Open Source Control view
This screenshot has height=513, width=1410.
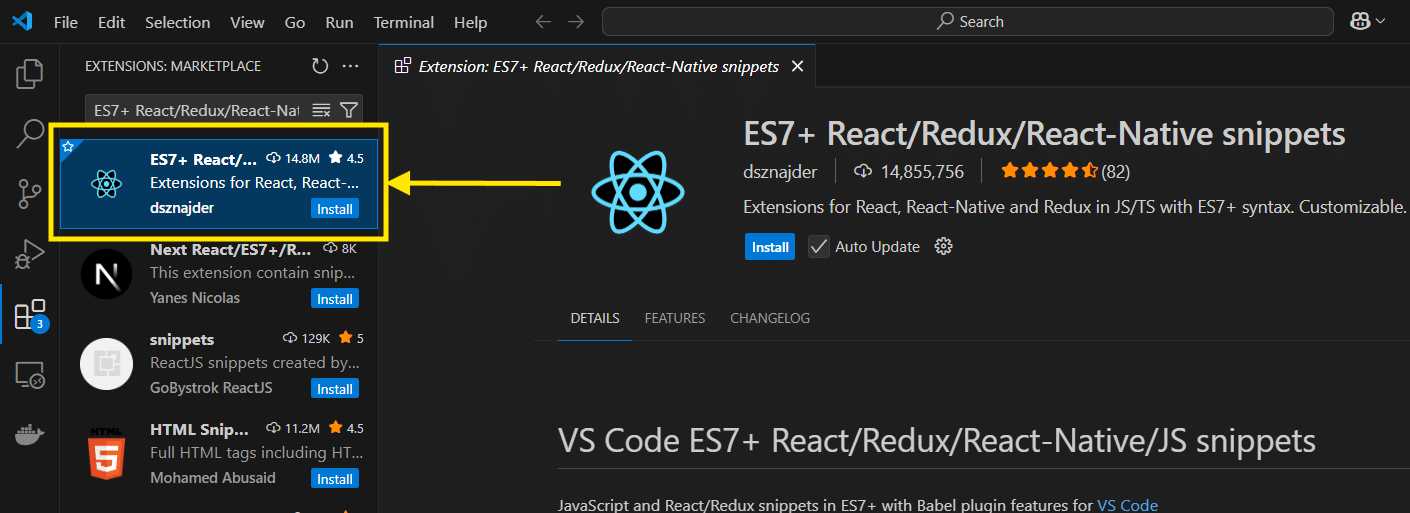pyautogui.click(x=30, y=194)
